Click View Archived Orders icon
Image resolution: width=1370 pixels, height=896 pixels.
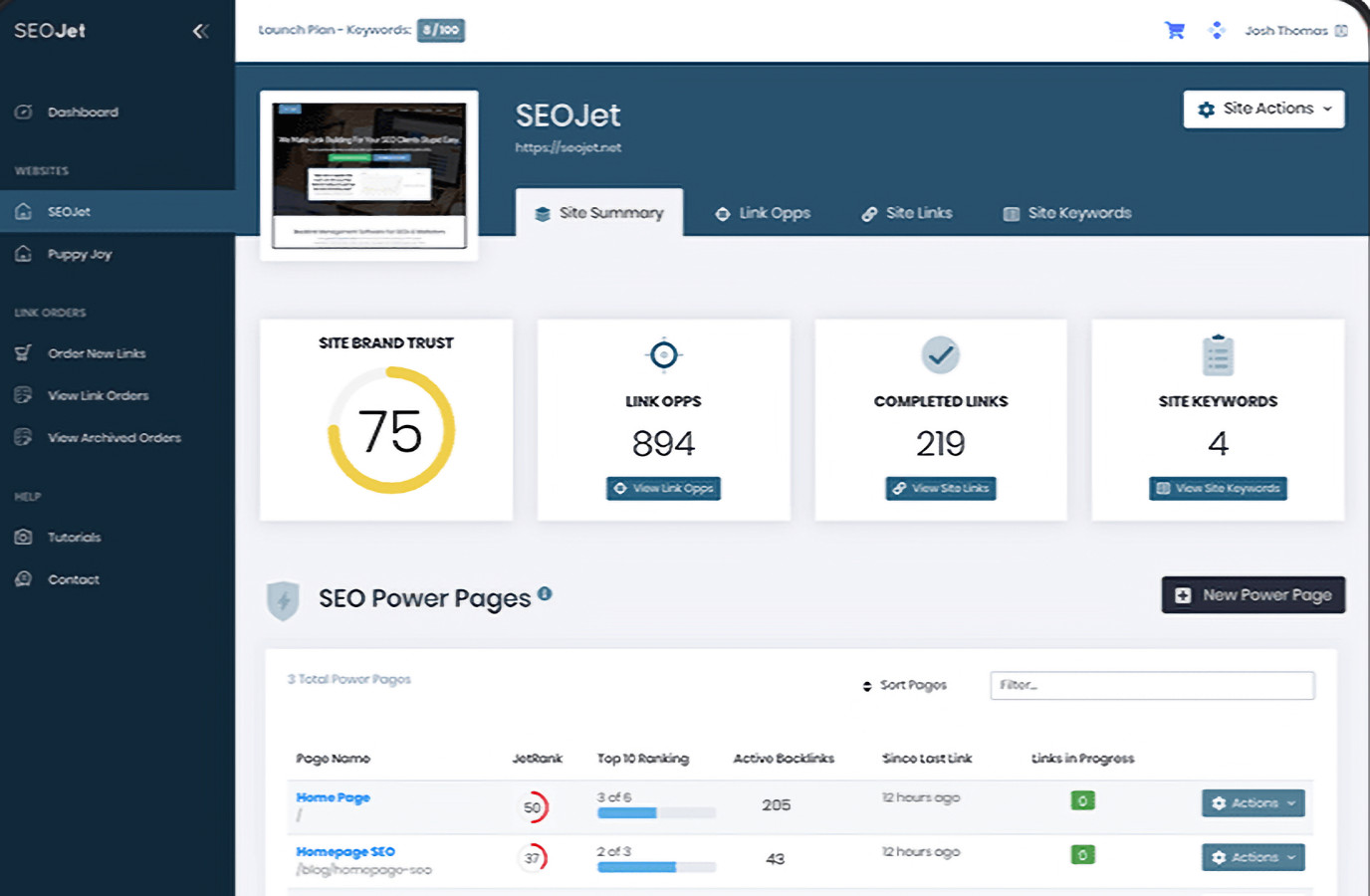coord(24,437)
